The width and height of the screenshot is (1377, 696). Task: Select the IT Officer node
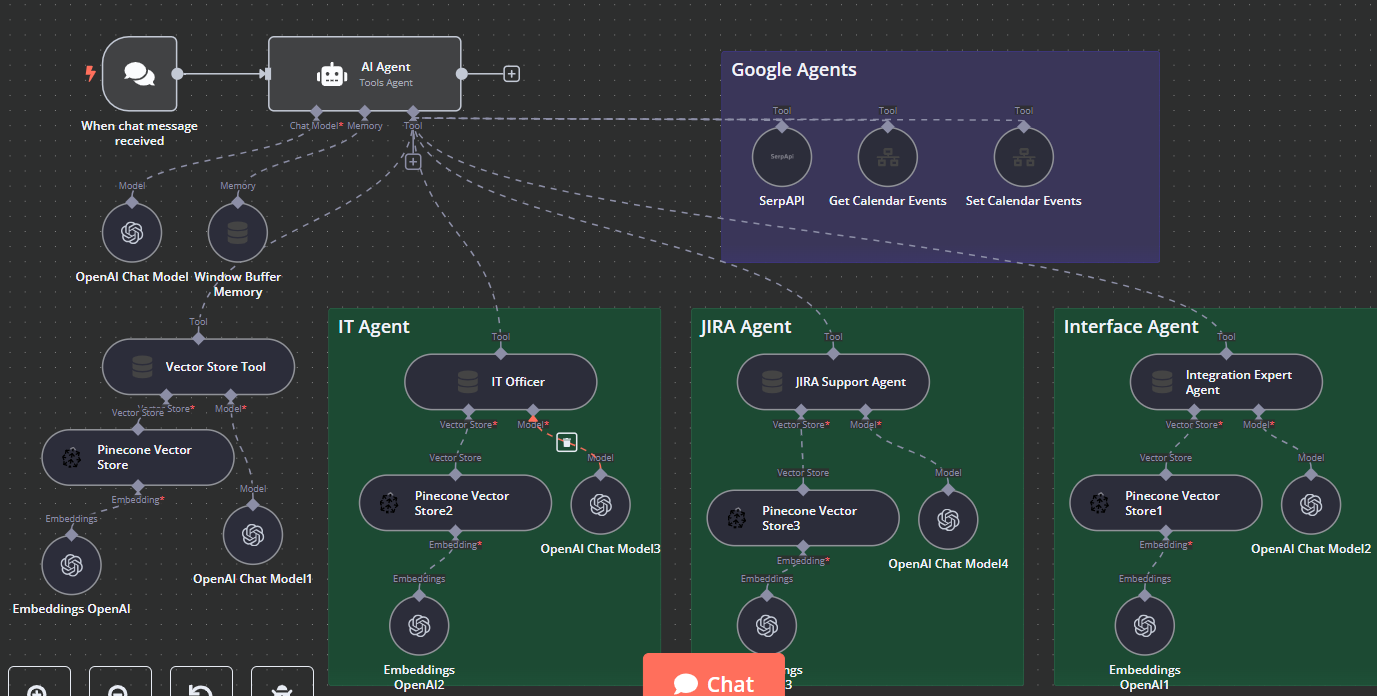(500, 382)
